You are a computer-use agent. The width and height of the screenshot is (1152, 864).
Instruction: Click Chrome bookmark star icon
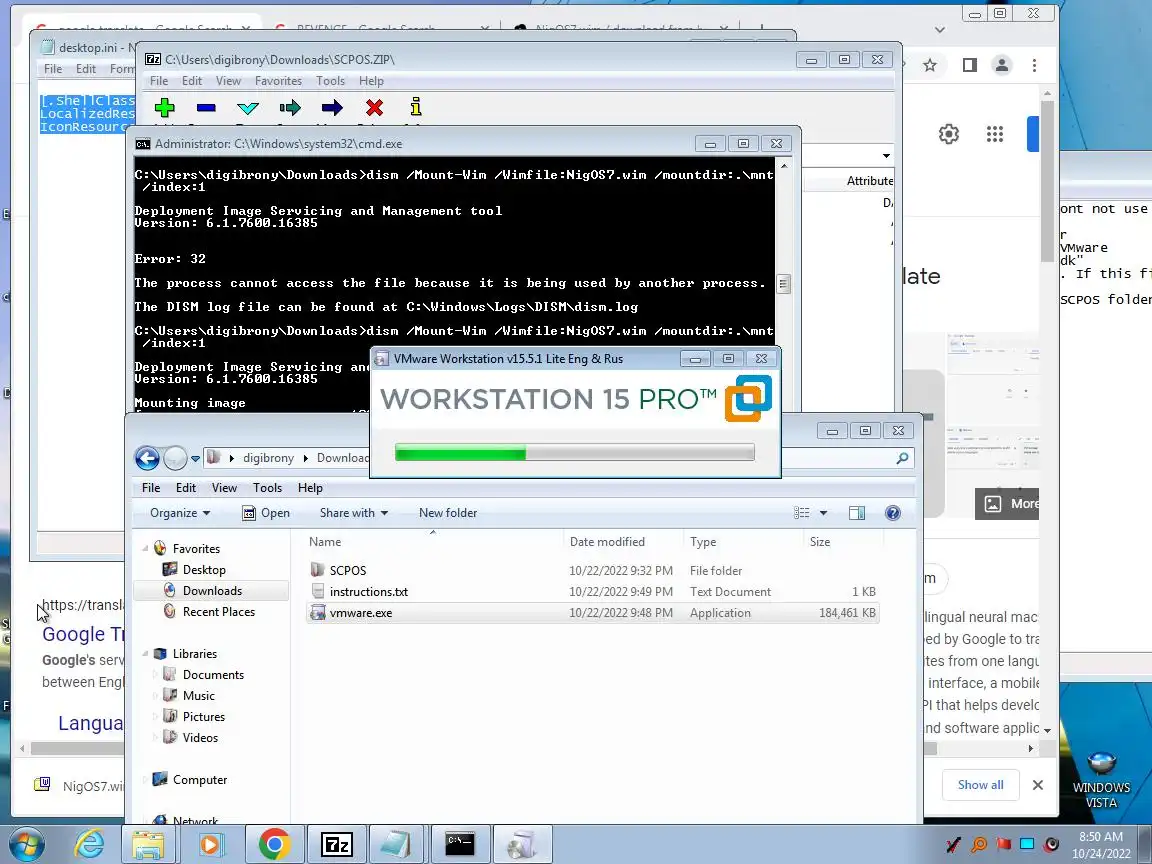click(x=930, y=65)
